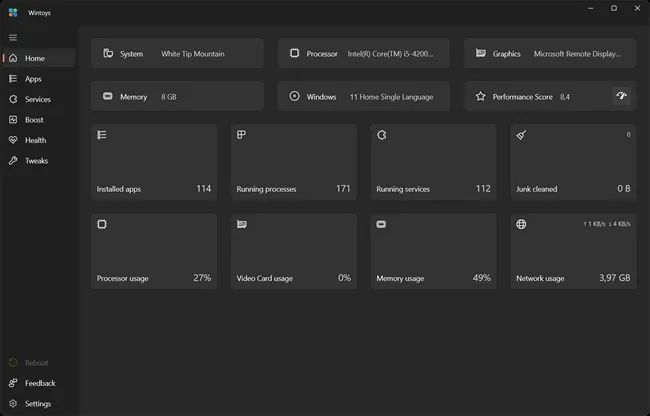Go to the Home page

[39, 58]
